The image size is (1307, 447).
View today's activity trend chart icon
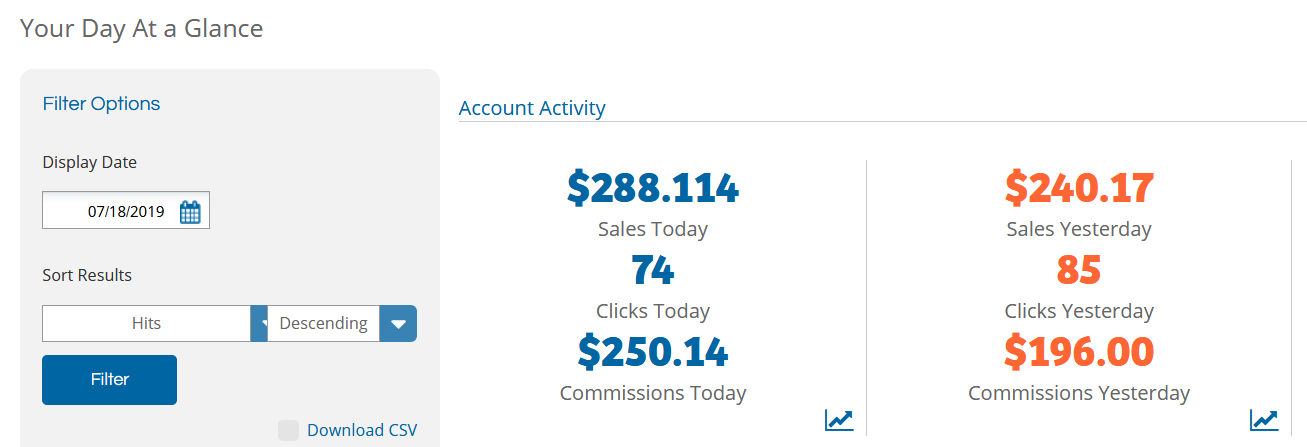coord(839,419)
